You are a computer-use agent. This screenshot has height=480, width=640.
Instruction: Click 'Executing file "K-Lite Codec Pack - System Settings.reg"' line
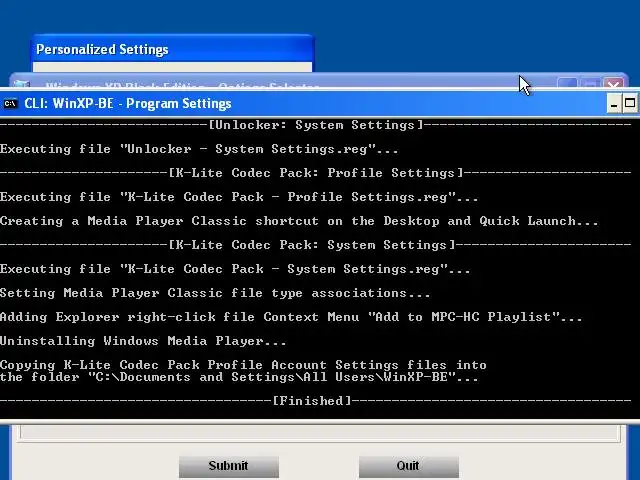point(235,269)
